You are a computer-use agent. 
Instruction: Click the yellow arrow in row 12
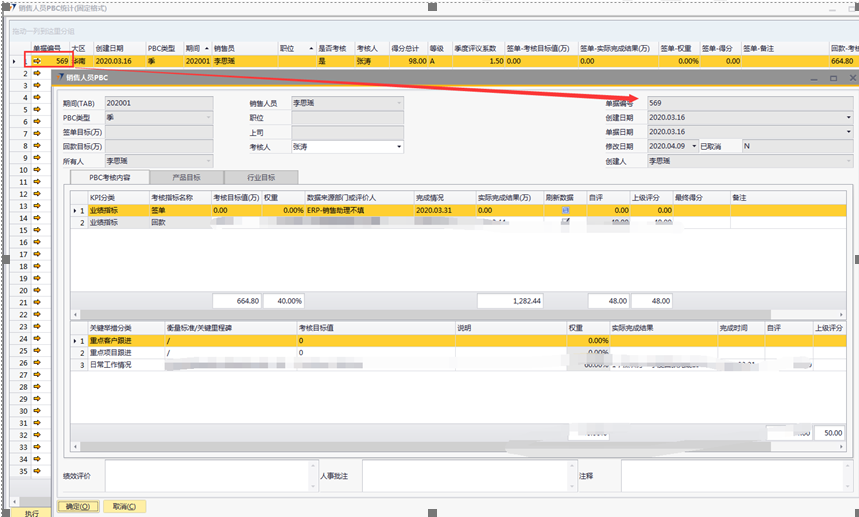click(x=37, y=194)
